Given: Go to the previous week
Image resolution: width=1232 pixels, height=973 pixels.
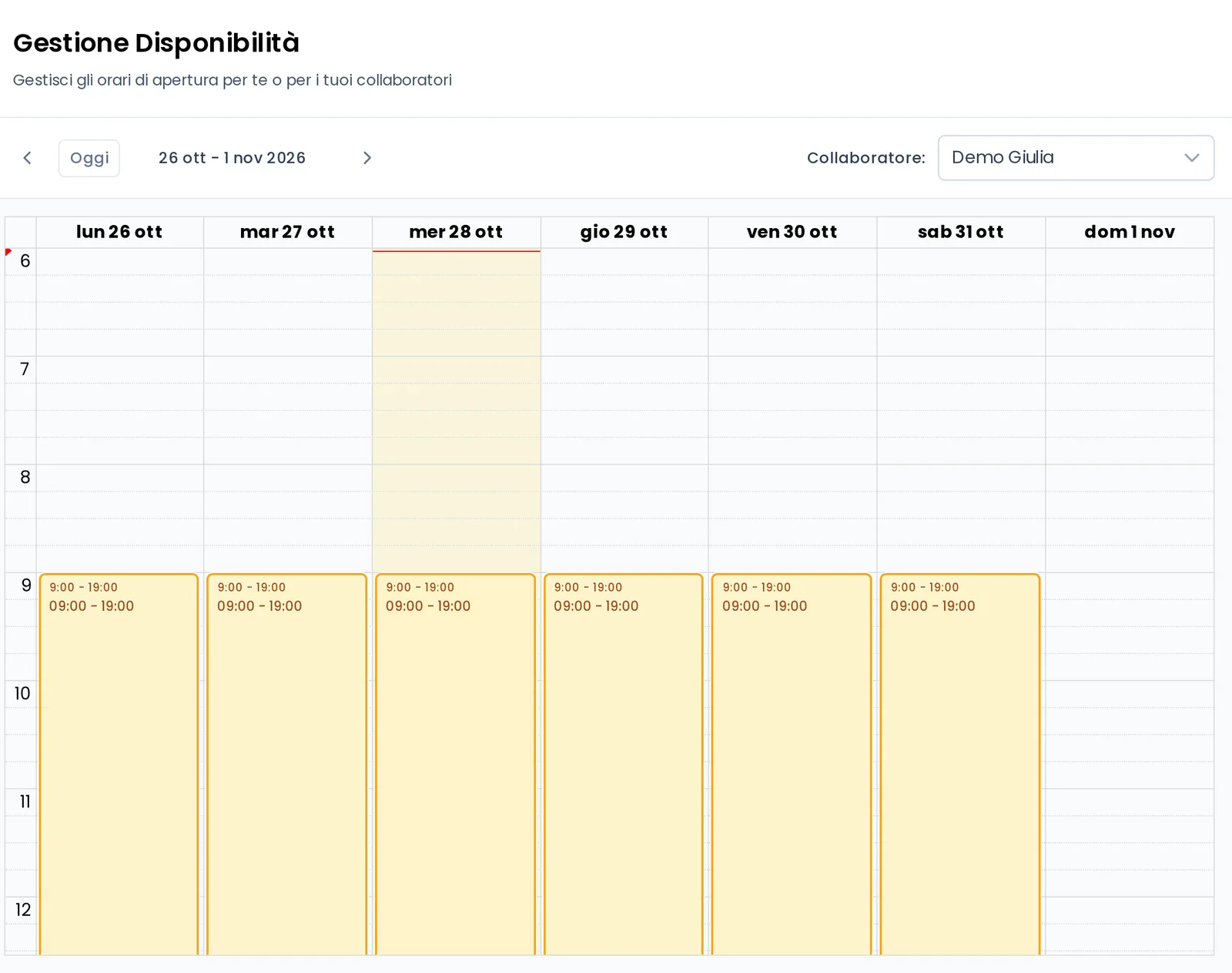Looking at the screenshot, I should 28,158.
